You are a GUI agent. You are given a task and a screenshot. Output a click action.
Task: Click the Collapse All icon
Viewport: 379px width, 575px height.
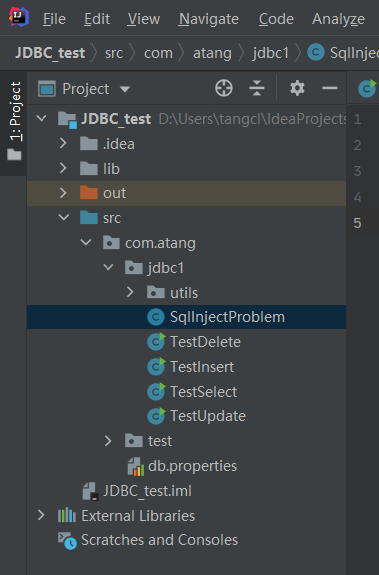click(x=257, y=88)
